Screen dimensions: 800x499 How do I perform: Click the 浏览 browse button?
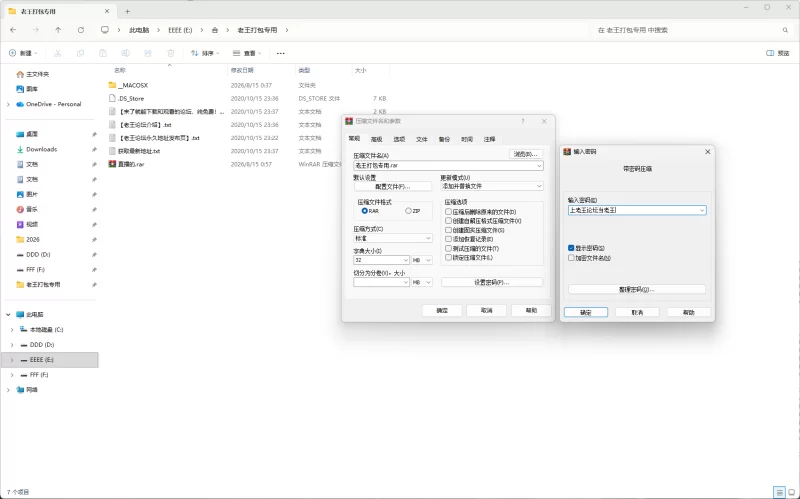pos(526,154)
